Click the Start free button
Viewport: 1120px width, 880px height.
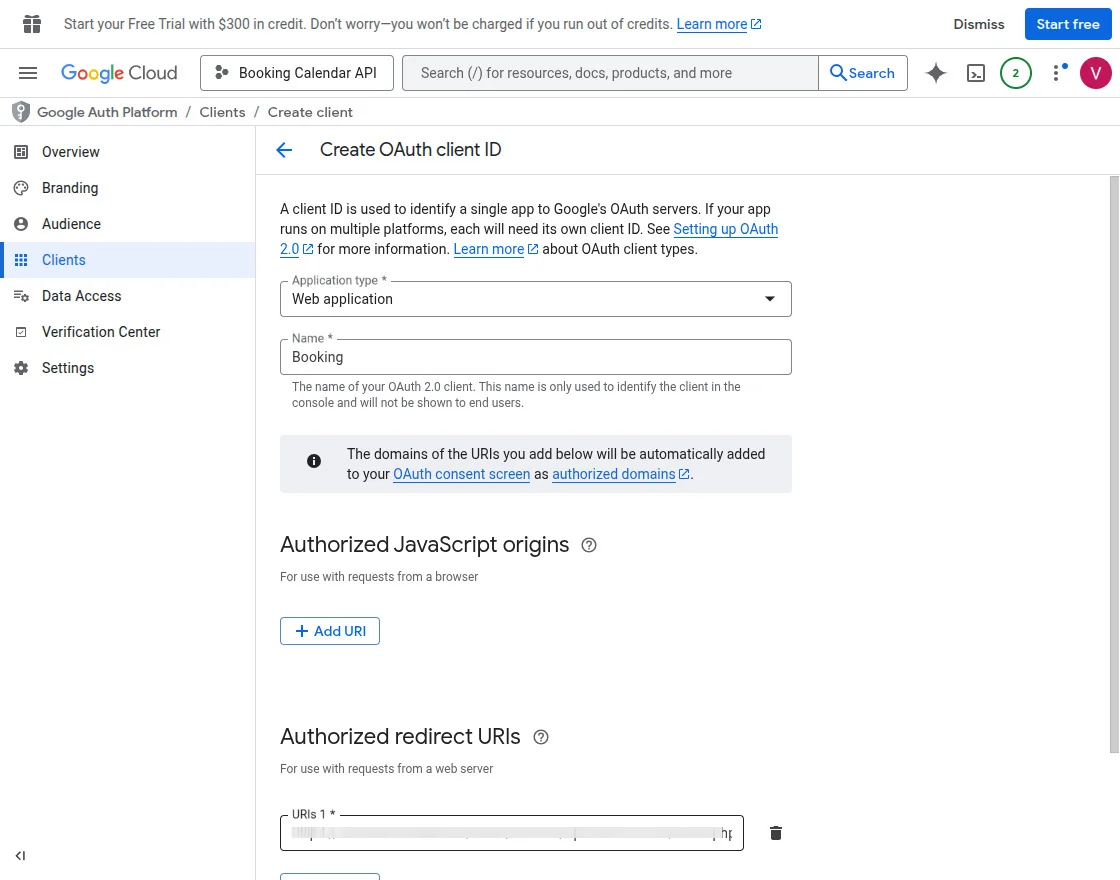(x=1068, y=23)
